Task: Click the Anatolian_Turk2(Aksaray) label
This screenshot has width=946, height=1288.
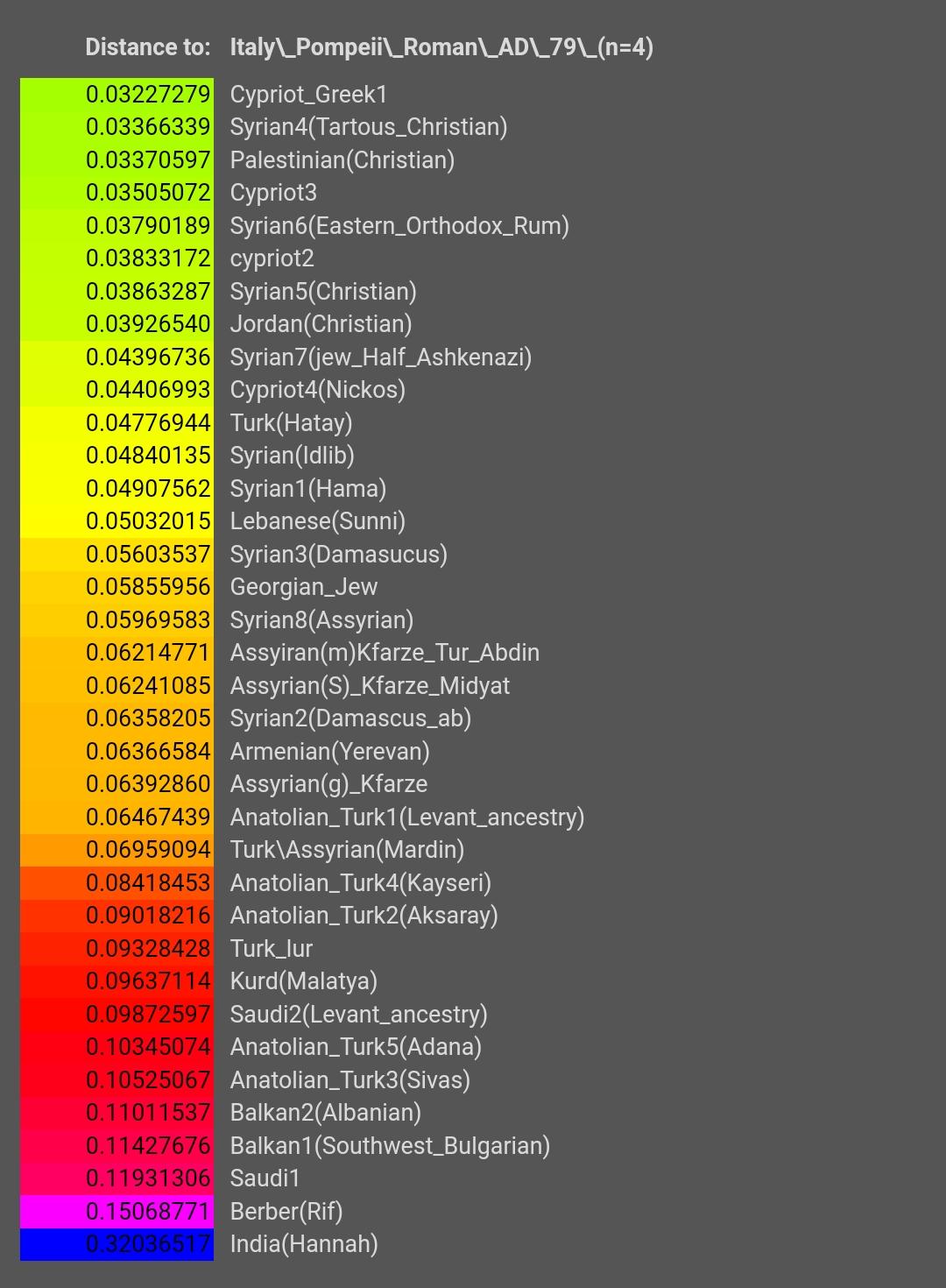Action: tap(364, 916)
